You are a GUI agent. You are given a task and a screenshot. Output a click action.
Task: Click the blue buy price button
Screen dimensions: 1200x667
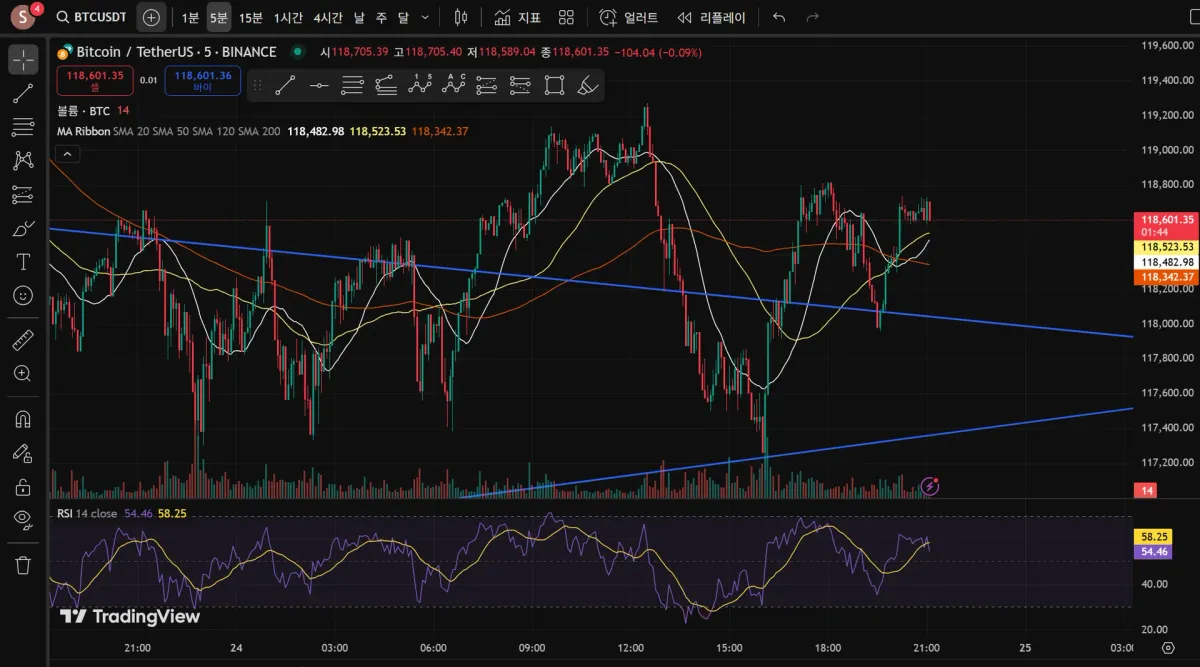coord(203,80)
